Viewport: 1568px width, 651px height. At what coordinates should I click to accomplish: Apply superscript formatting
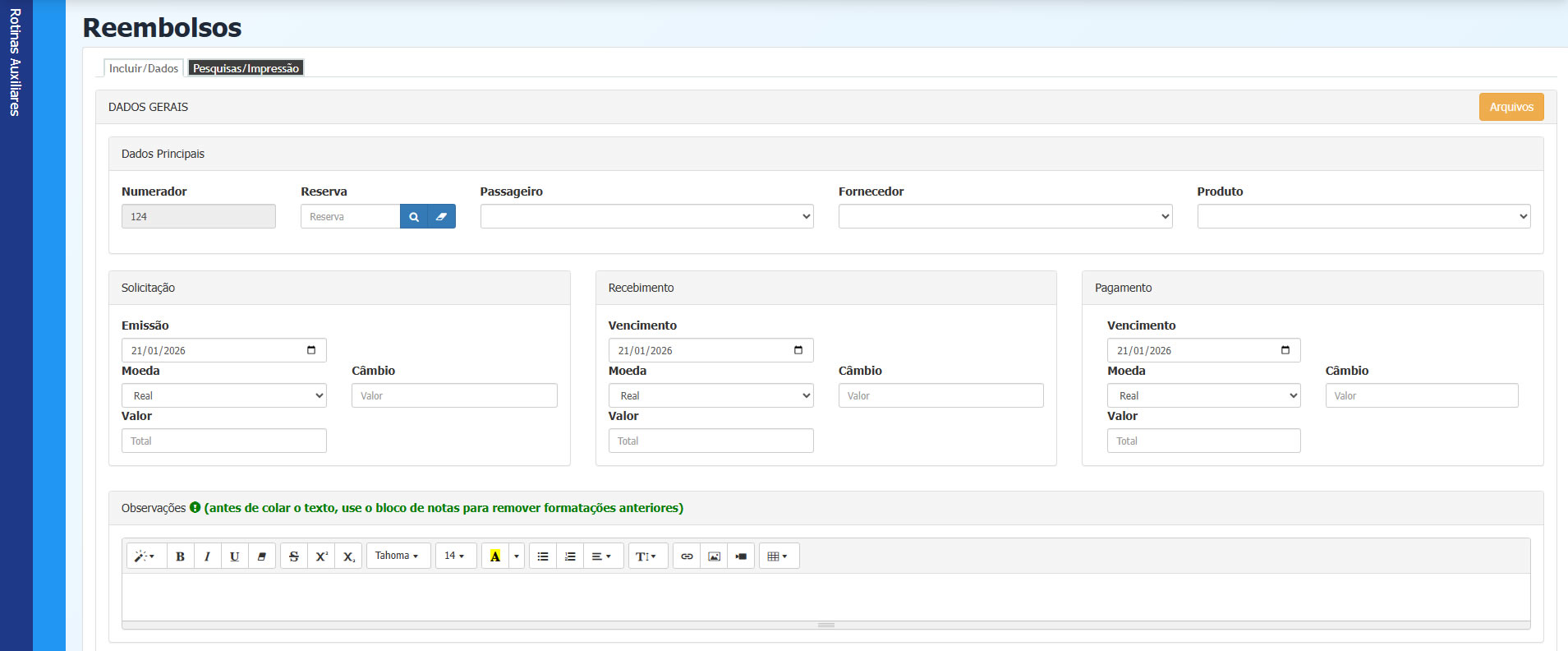point(321,556)
